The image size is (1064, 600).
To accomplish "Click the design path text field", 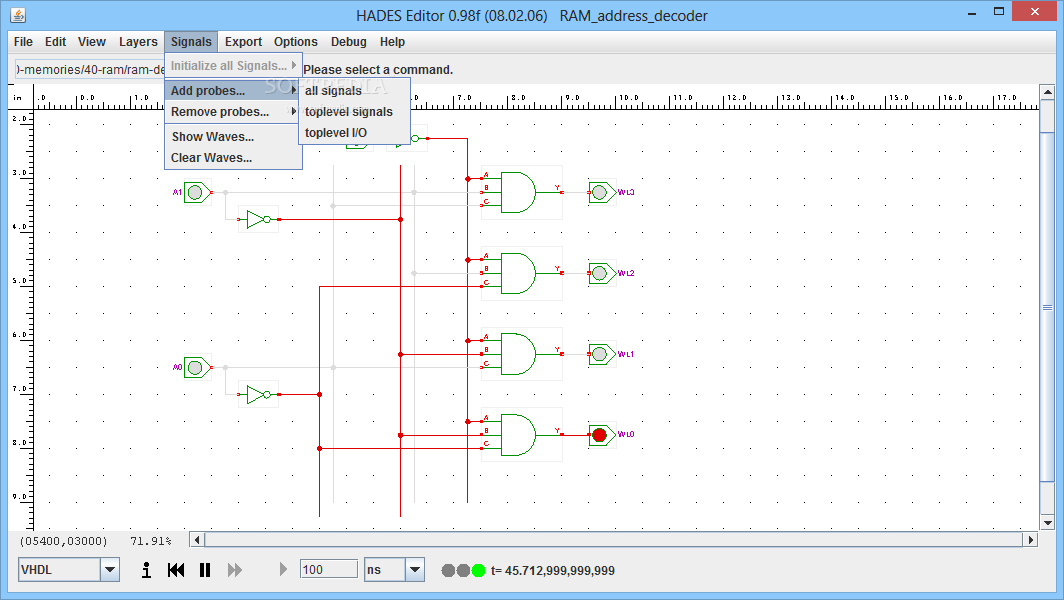I will point(90,69).
